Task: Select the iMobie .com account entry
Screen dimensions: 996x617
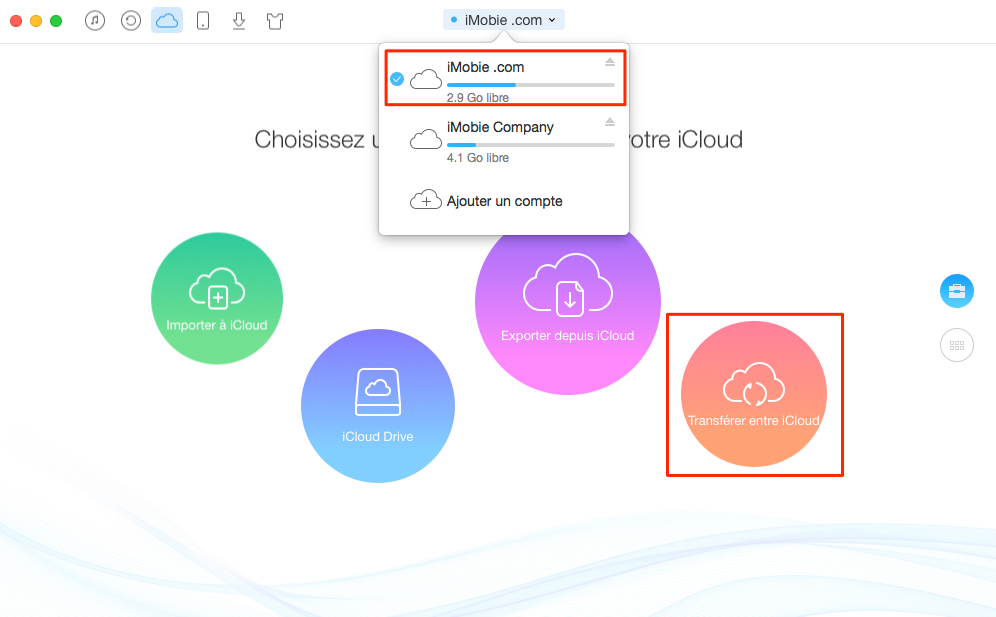Action: [x=506, y=78]
